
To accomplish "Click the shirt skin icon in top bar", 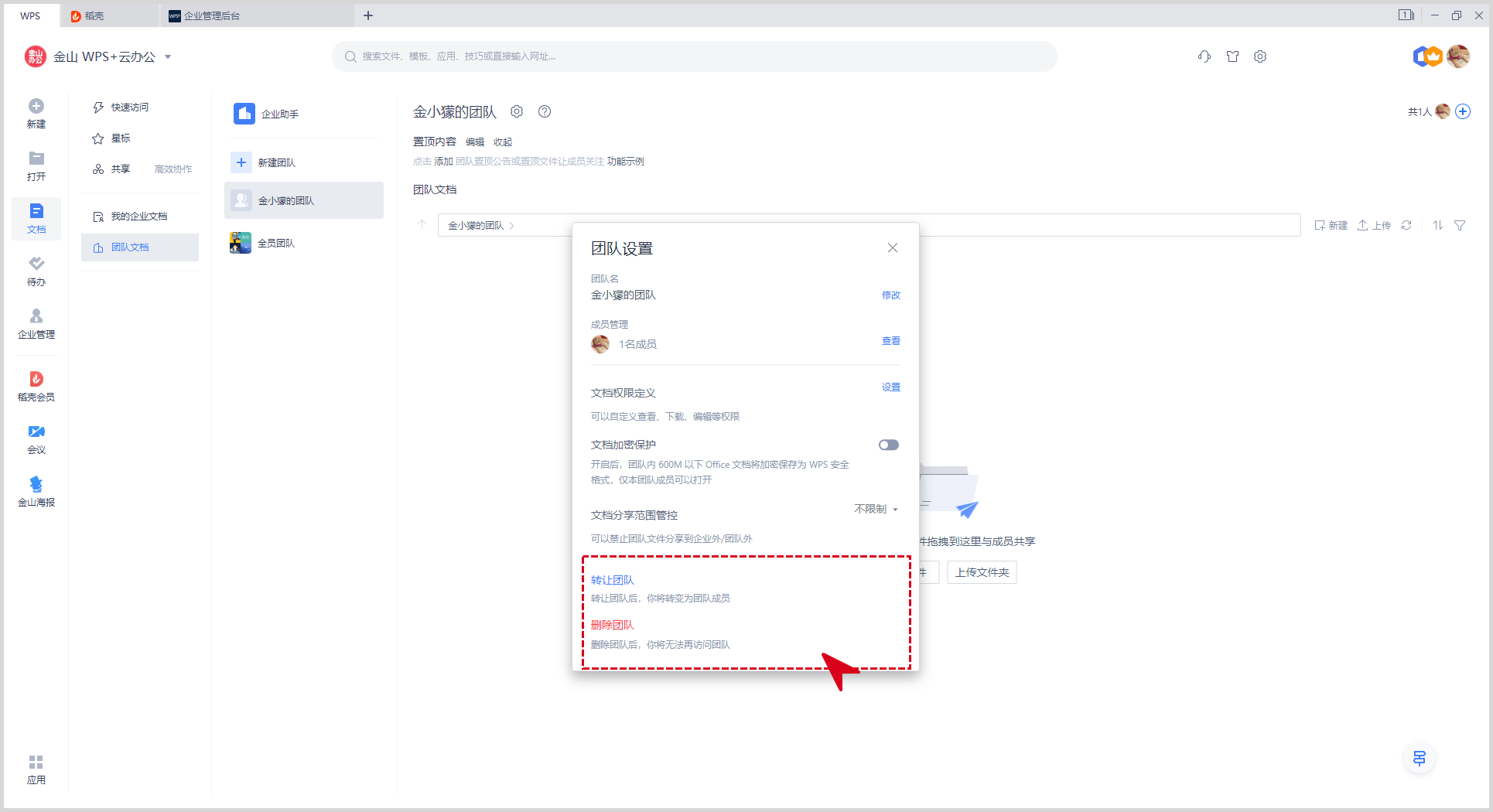I will [1233, 56].
